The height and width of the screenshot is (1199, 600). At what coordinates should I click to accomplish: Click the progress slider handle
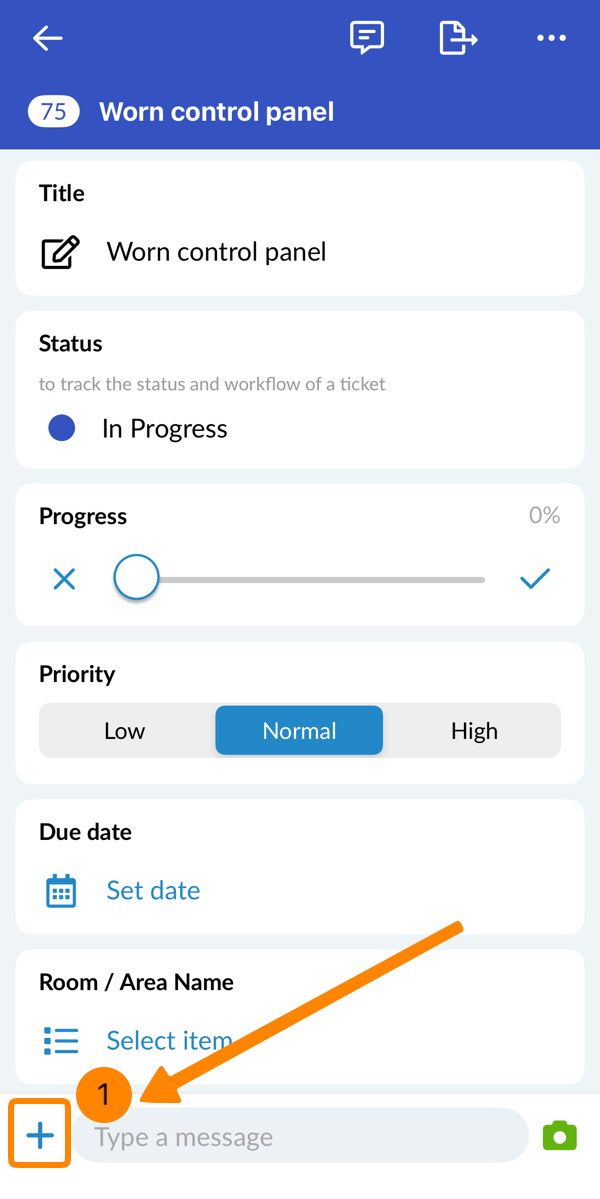click(x=136, y=578)
